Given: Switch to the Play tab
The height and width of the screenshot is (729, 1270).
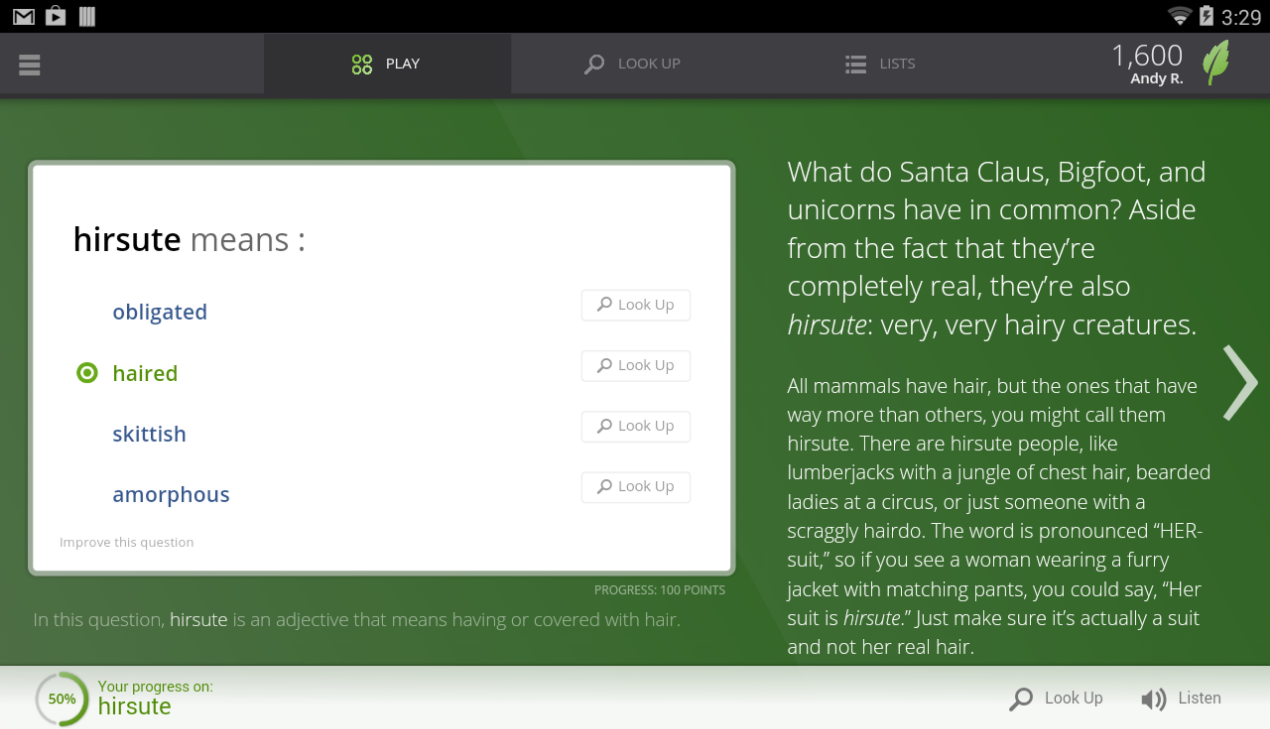Looking at the screenshot, I should pyautogui.click(x=387, y=64).
